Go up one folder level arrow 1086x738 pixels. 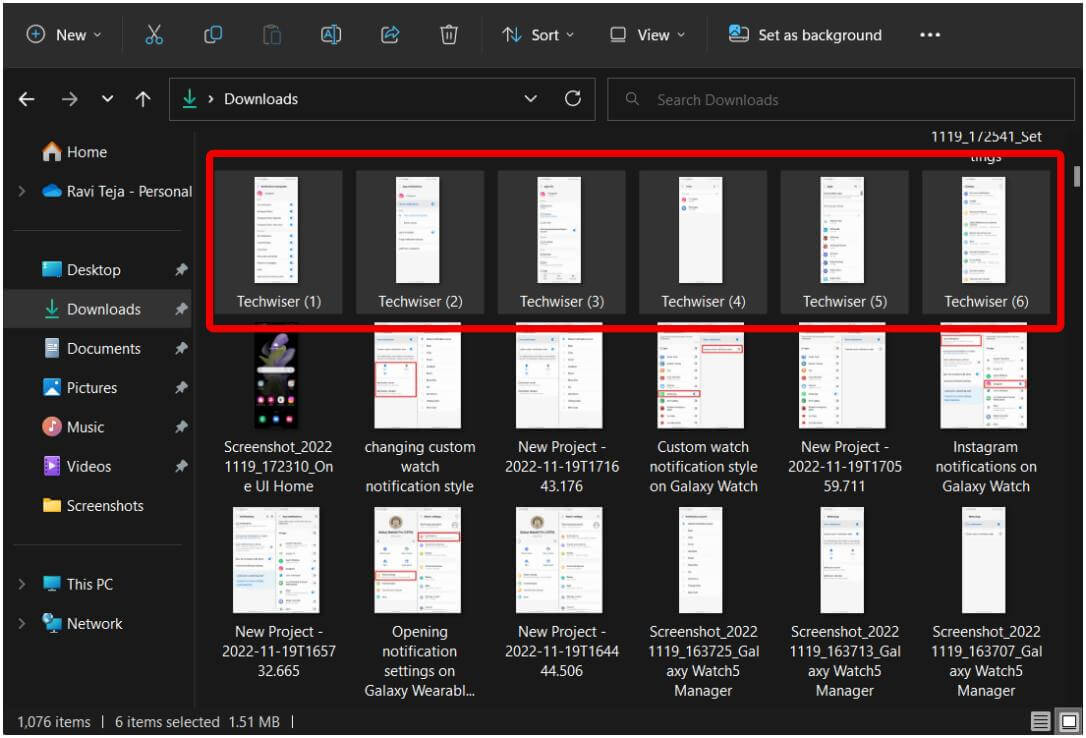[x=143, y=99]
